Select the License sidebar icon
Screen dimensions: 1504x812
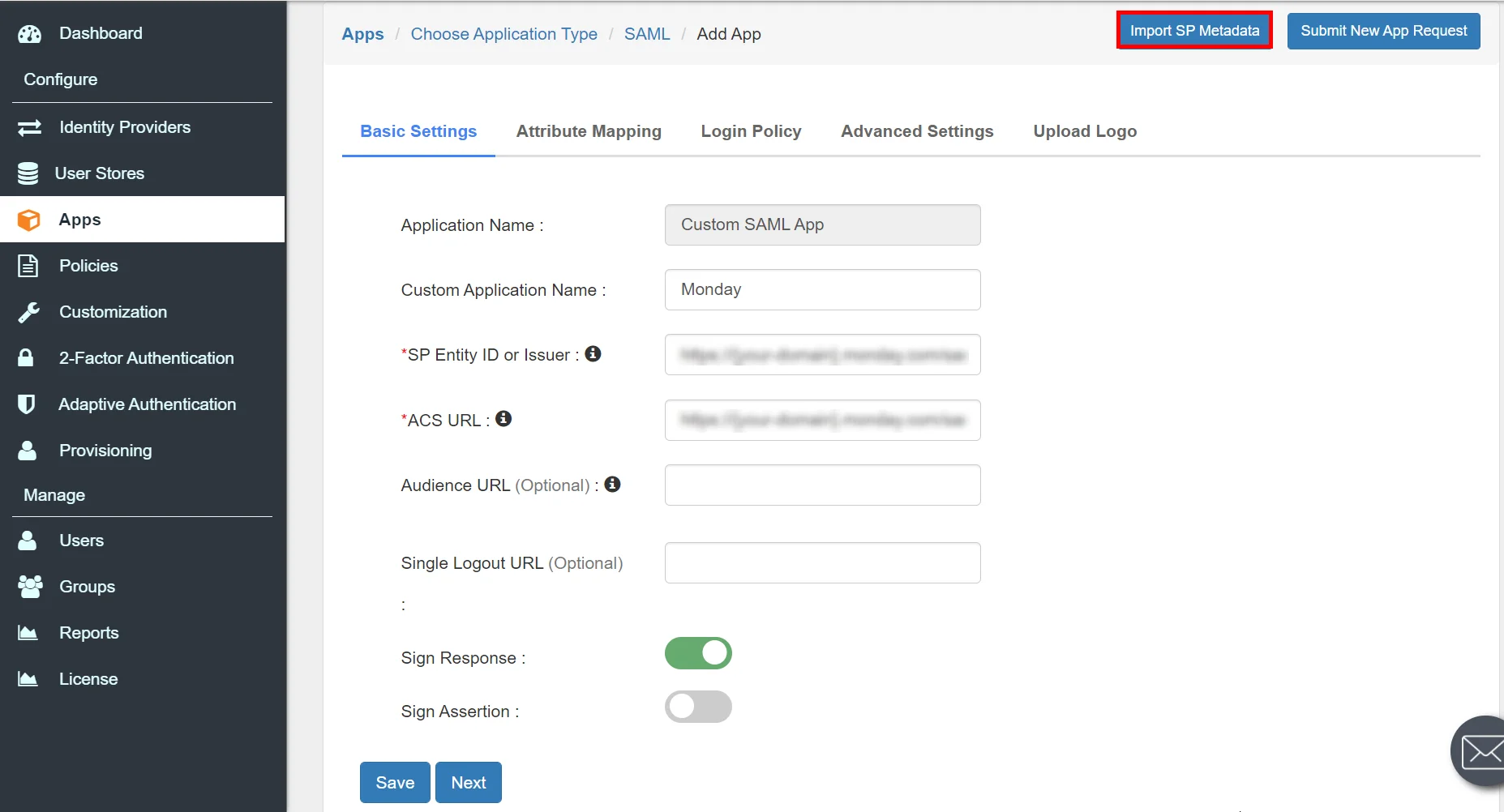point(27,678)
